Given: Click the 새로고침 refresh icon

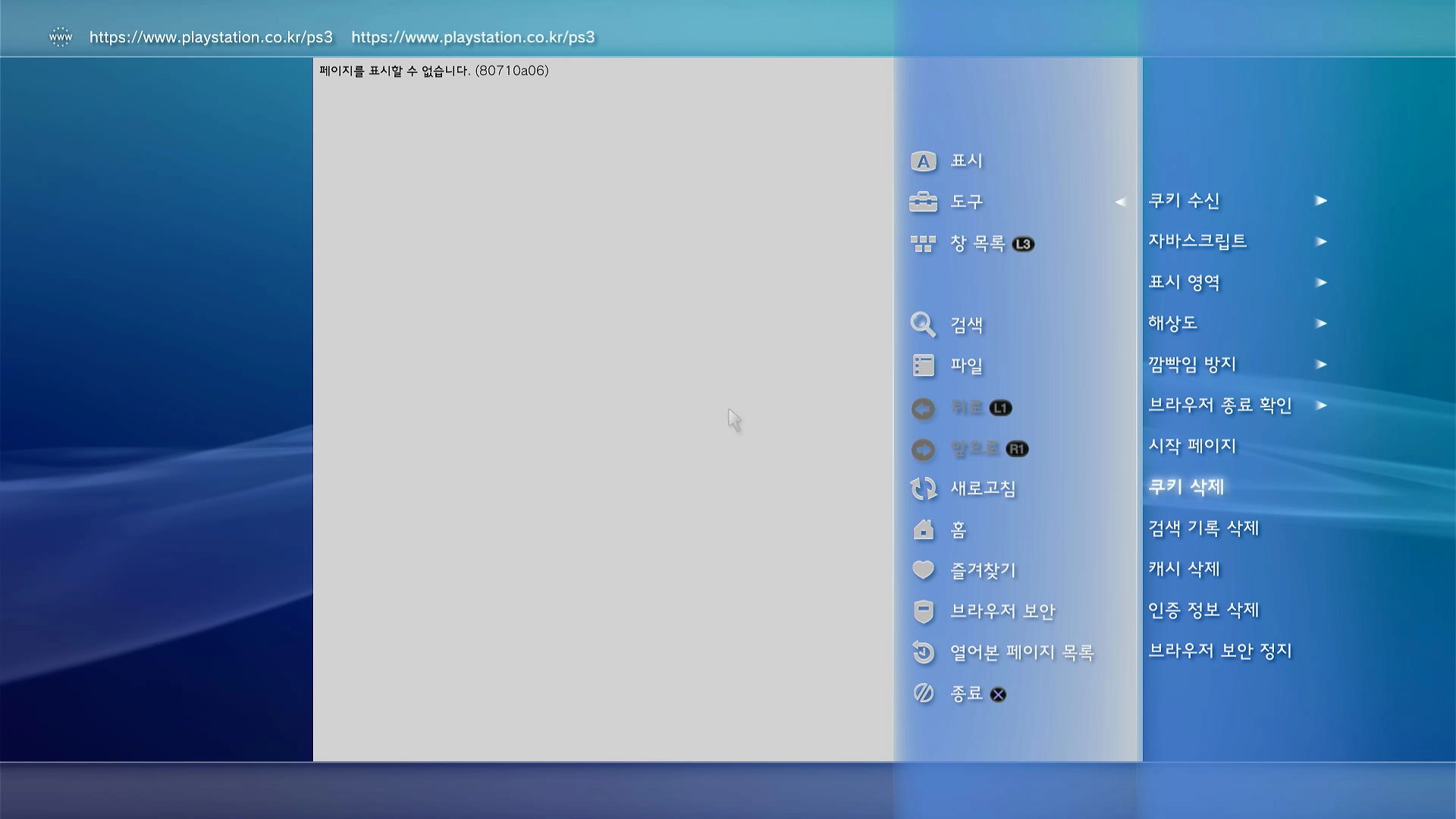Looking at the screenshot, I should (x=923, y=488).
